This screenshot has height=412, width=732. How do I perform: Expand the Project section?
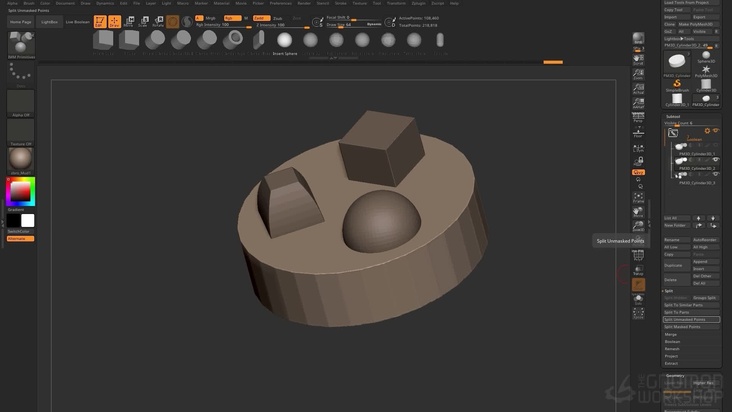[671, 356]
